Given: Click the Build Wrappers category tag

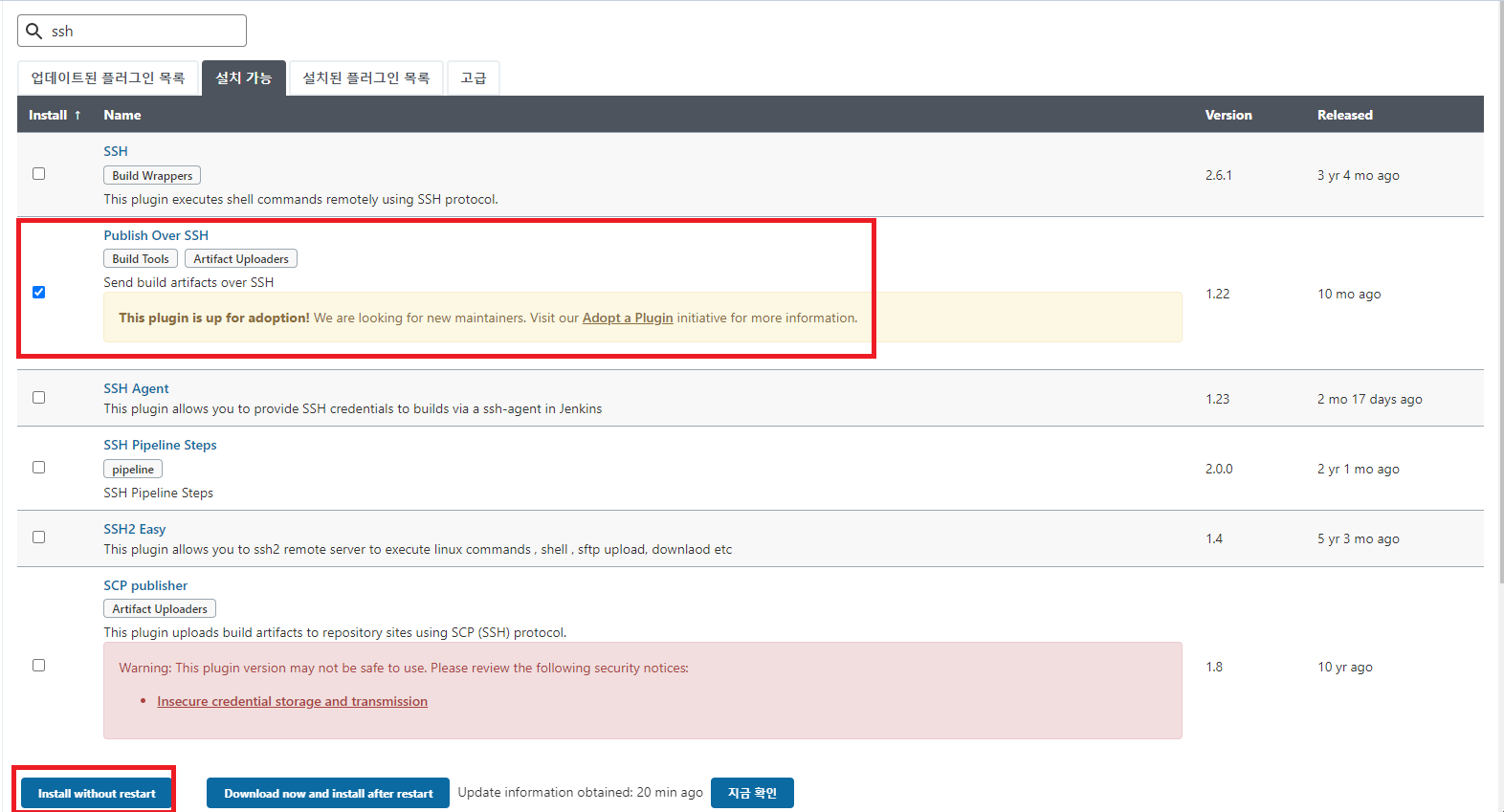Looking at the screenshot, I should click(x=152, y=176).
